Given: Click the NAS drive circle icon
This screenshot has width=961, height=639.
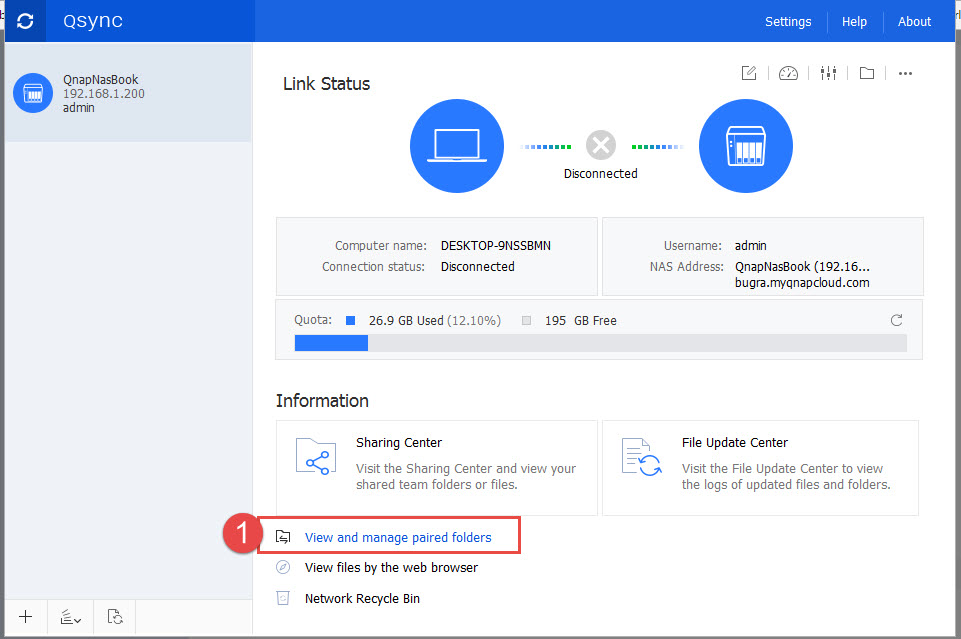Looking at the screenshot, I should click(x=745, y=146).
